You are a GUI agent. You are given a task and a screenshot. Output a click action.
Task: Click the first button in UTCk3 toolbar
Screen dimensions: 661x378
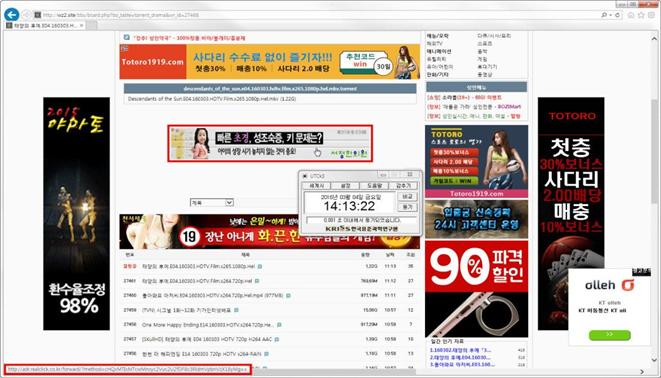pos(316,185)
